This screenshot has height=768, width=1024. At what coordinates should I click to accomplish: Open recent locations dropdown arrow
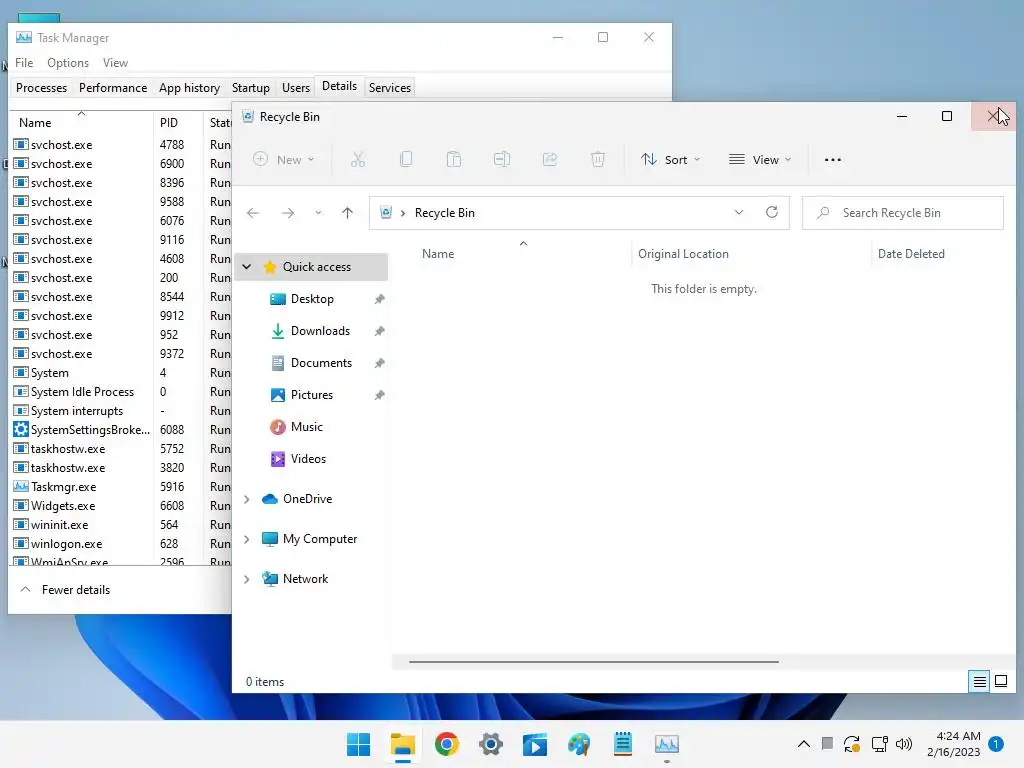point(318,213)
